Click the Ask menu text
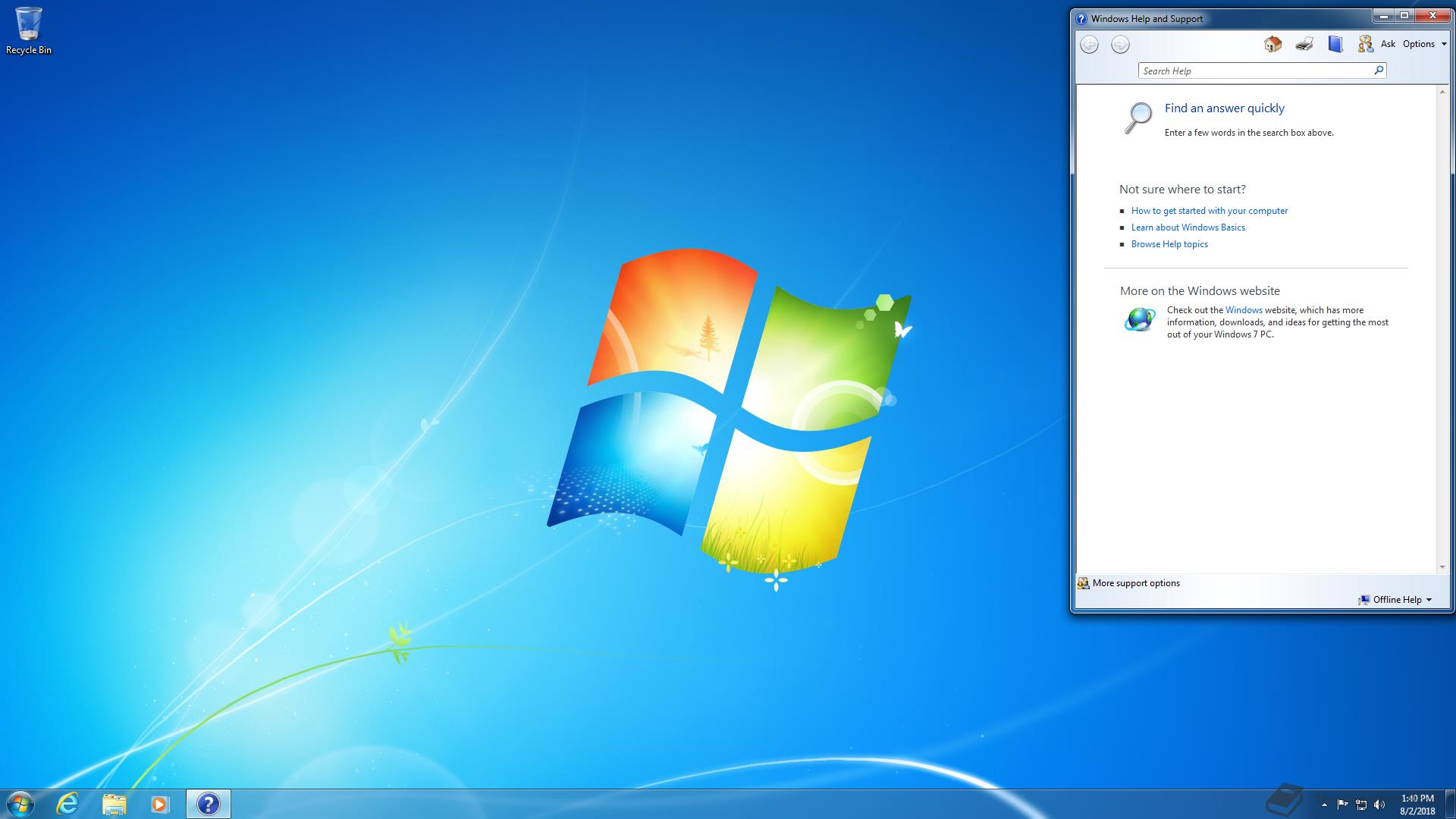Screen dimensions: 1456x819 [x=1388, y=44]
